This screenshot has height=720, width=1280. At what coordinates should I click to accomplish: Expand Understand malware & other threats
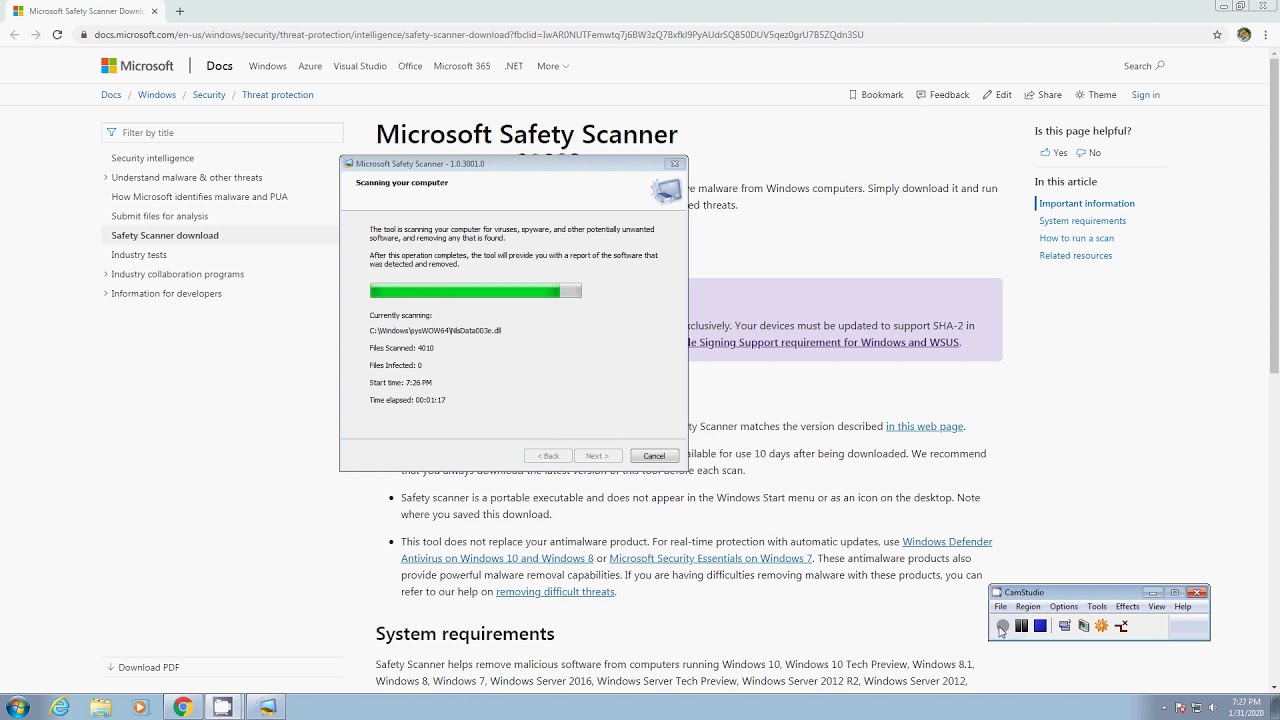click(x=106, y=178)
